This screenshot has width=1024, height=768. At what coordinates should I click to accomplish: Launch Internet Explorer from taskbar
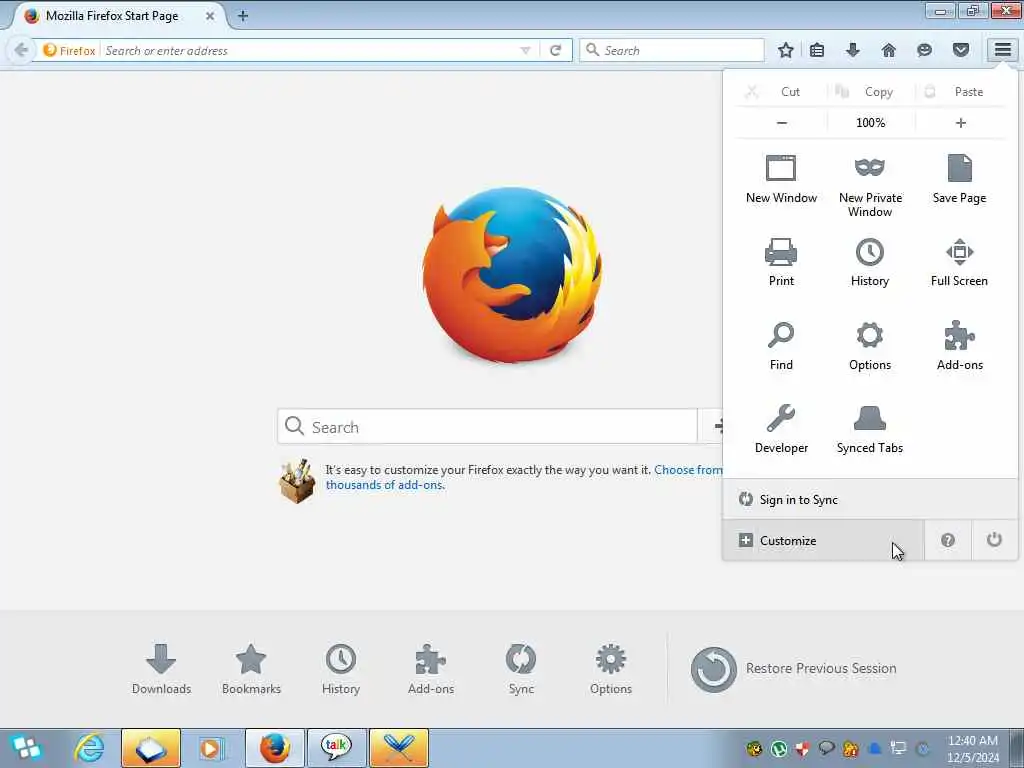(x=89, y=748)
